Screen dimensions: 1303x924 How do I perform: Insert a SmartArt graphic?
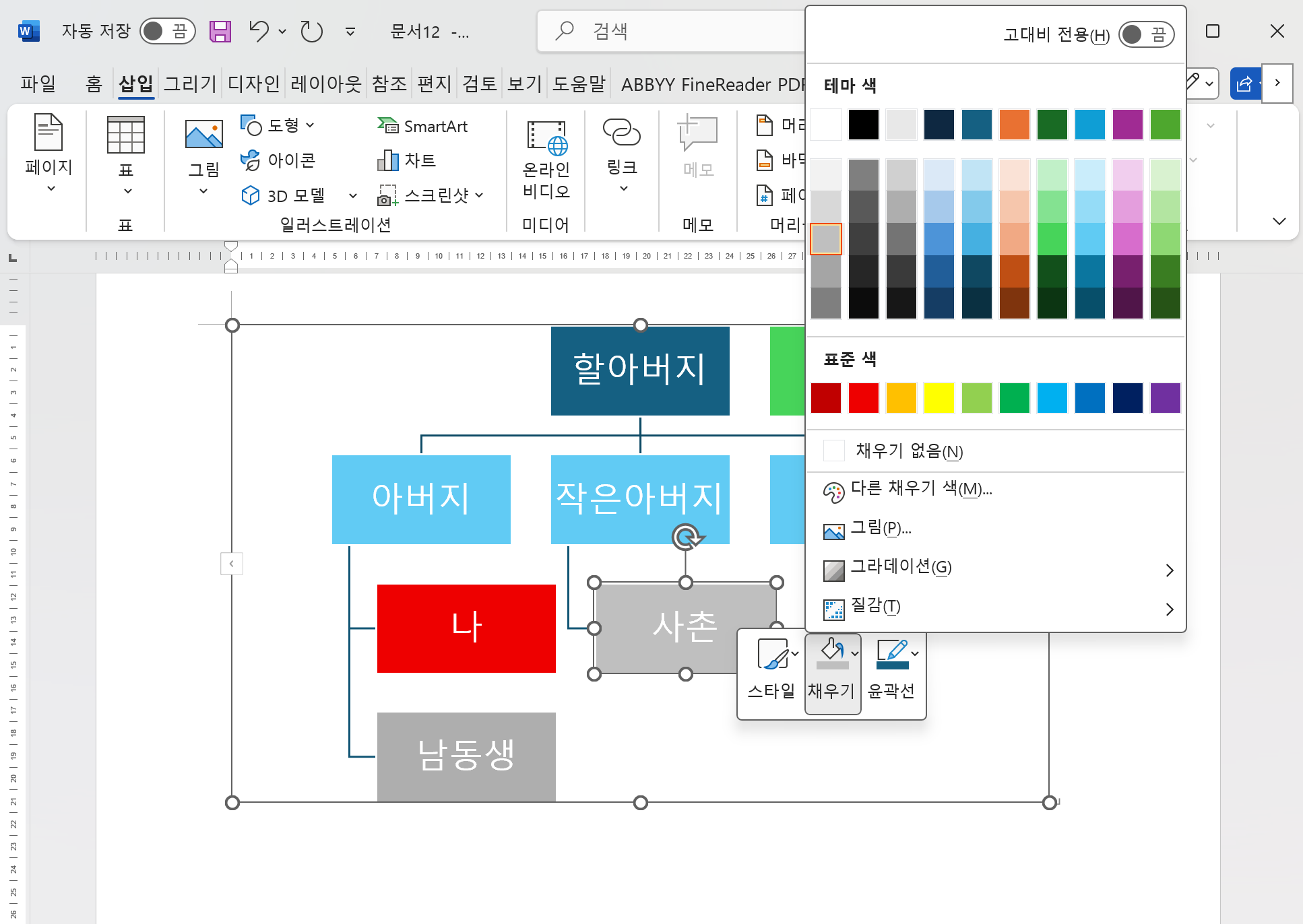pos(422,126)
